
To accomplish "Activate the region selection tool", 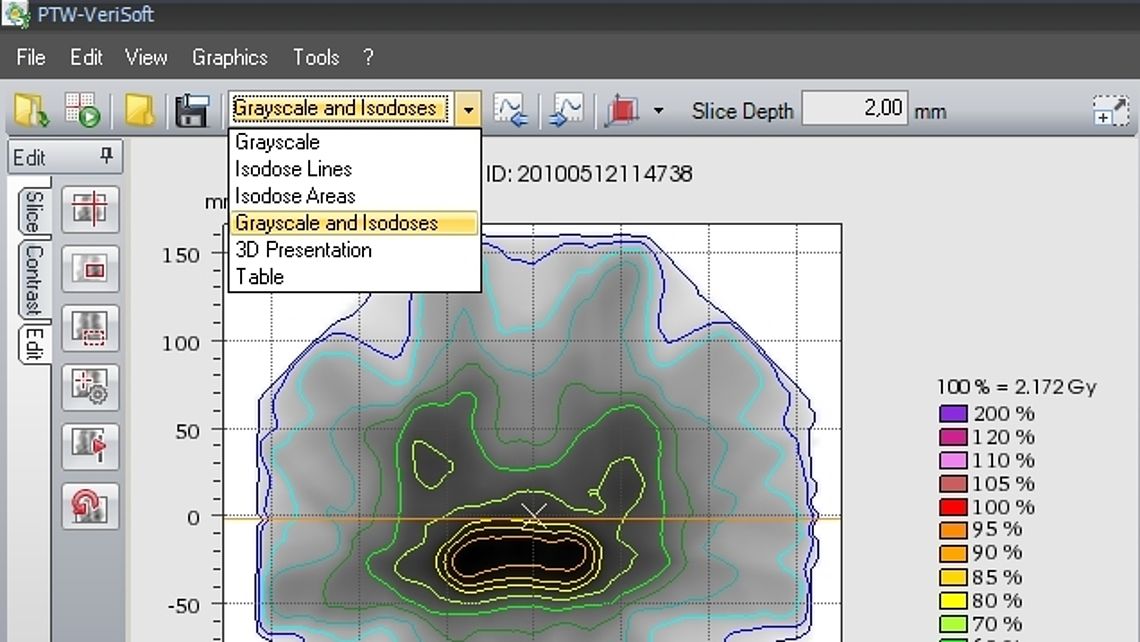I will pos(90,329).
